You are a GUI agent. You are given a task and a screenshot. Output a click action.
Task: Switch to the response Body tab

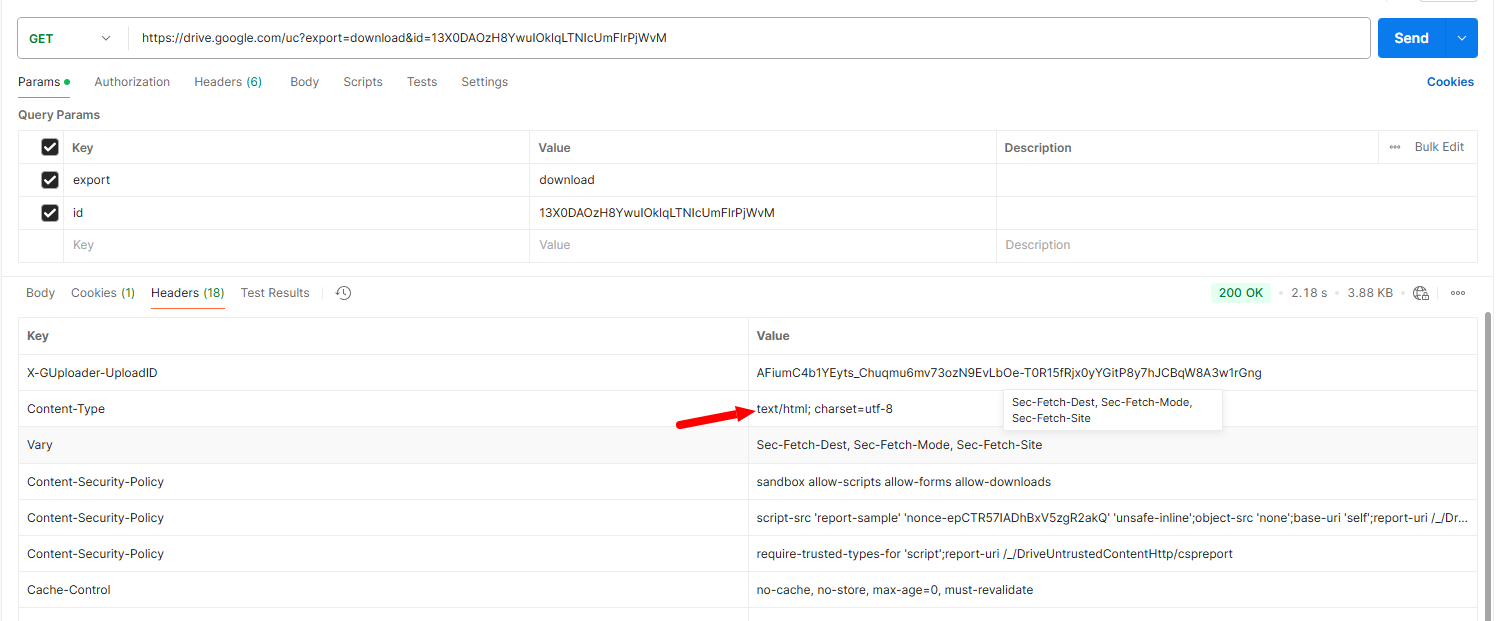(40, 293)
